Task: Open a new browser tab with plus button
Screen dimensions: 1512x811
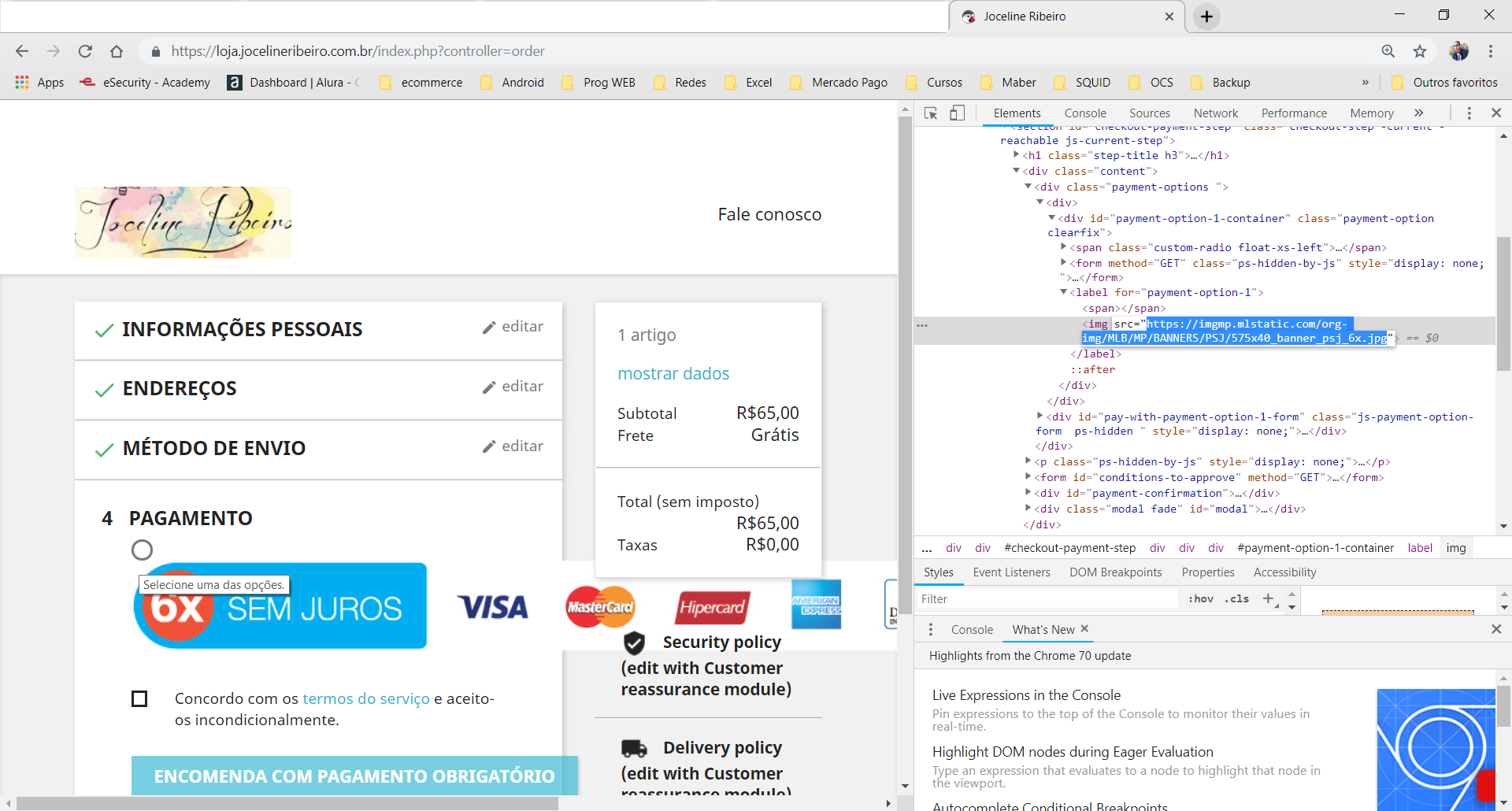Action: [x=1206, y=17]
